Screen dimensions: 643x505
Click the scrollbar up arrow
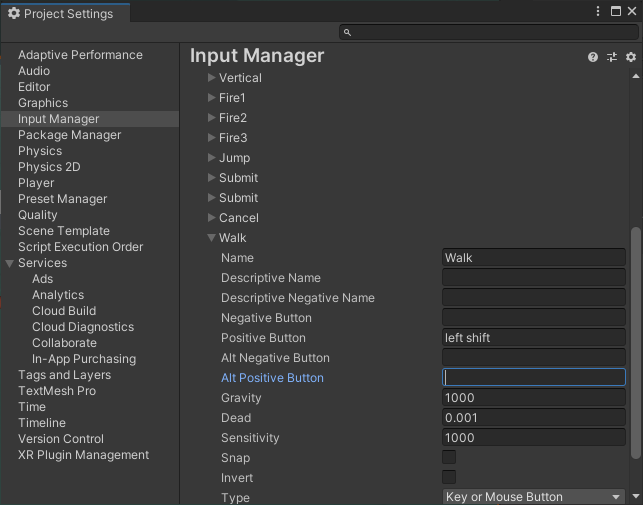coord(636,76)
